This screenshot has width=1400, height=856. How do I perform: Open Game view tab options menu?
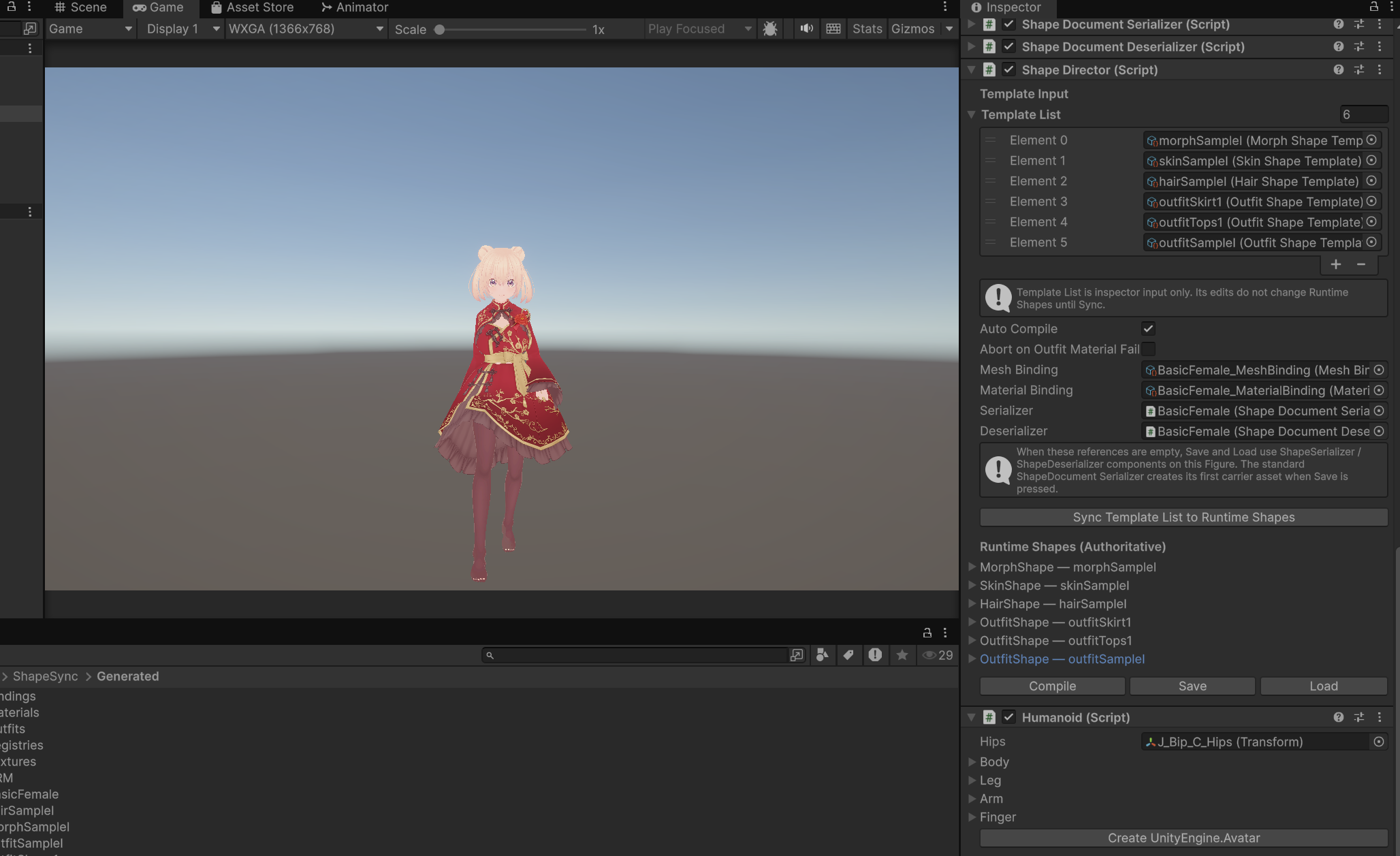pyautogui.click(x=945, y=7)
